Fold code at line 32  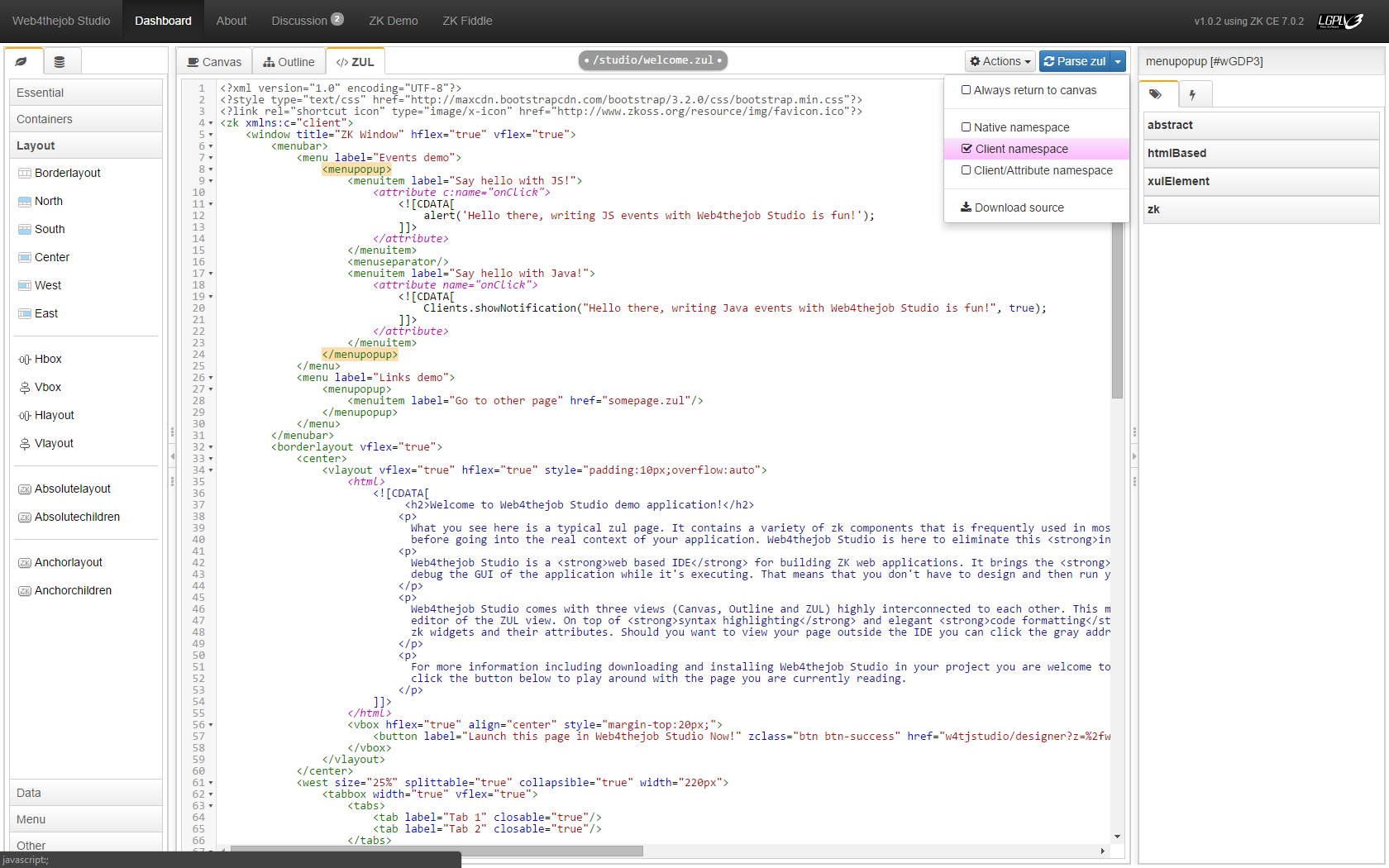coord(211,447)
